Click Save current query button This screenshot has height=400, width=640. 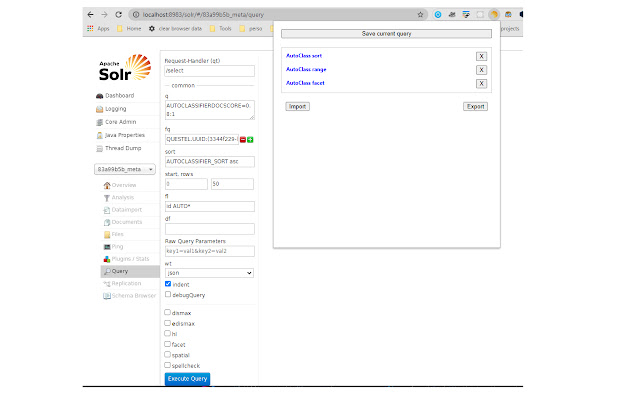tap(386, 34)
